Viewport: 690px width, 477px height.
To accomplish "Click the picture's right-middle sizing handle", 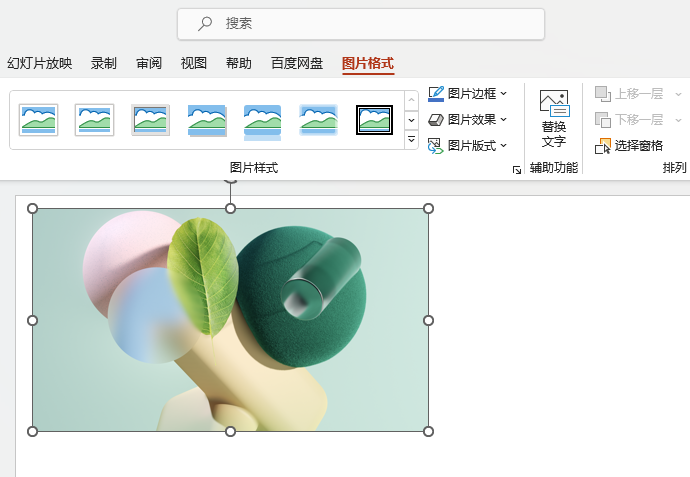I will tap(428, 320).
